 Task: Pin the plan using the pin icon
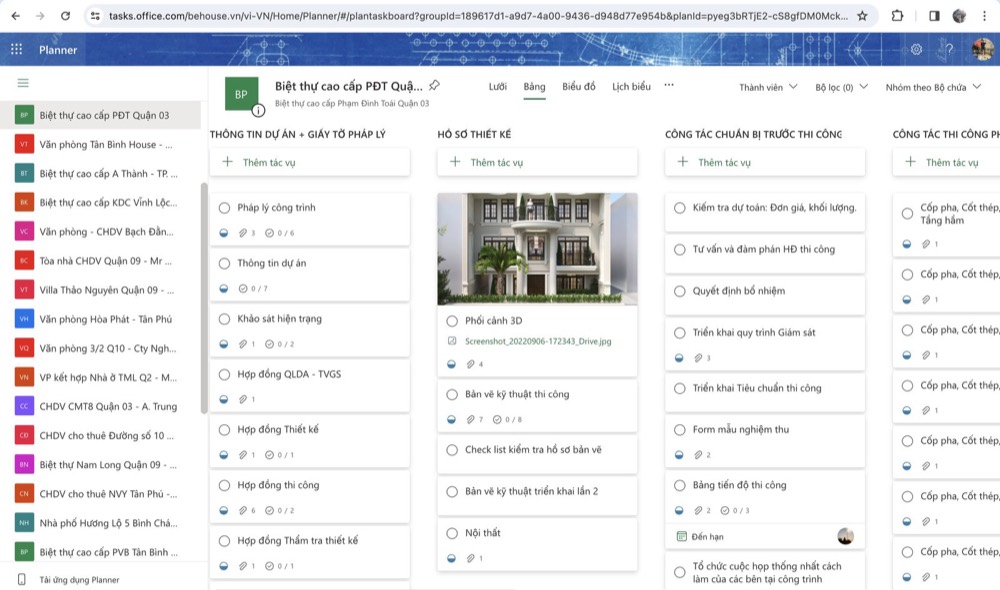[434, 85]
